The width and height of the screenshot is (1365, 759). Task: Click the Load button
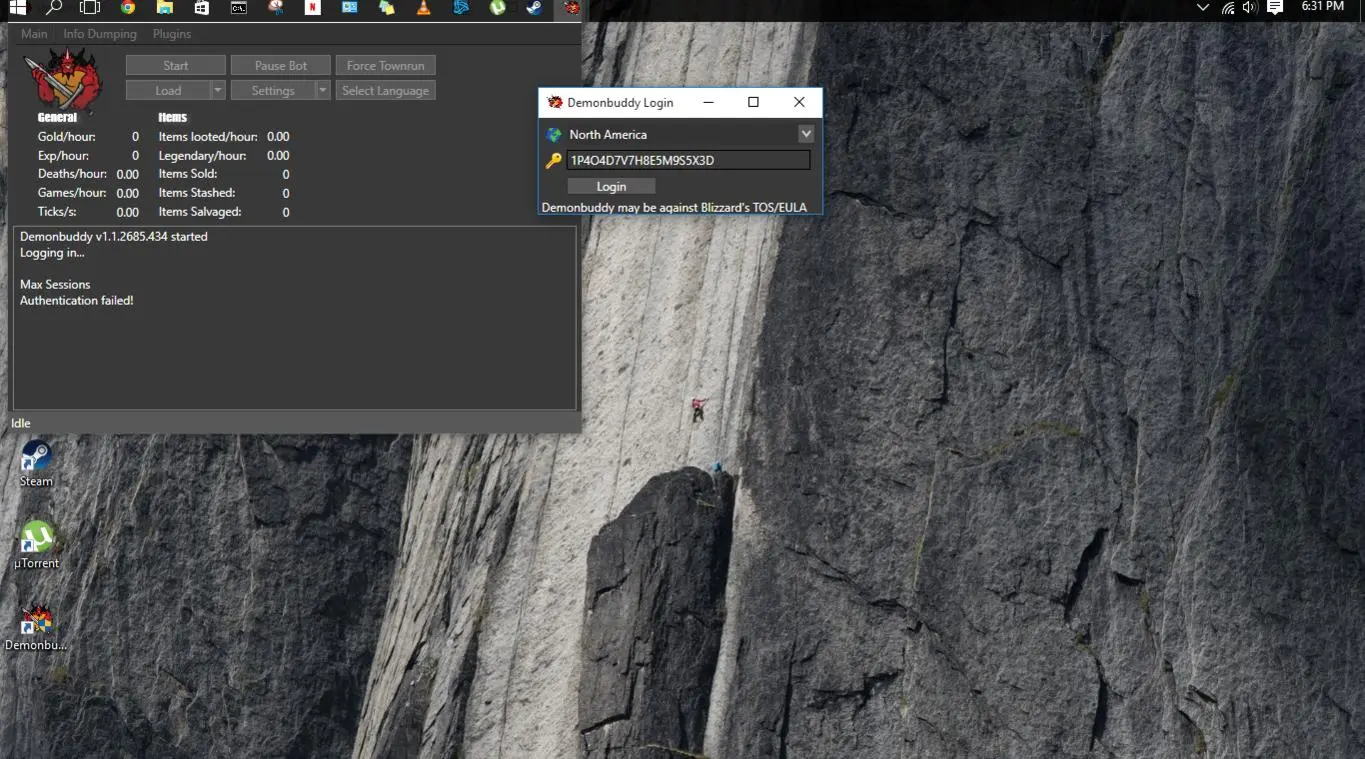pyautogui.click(x=168, y=90)
